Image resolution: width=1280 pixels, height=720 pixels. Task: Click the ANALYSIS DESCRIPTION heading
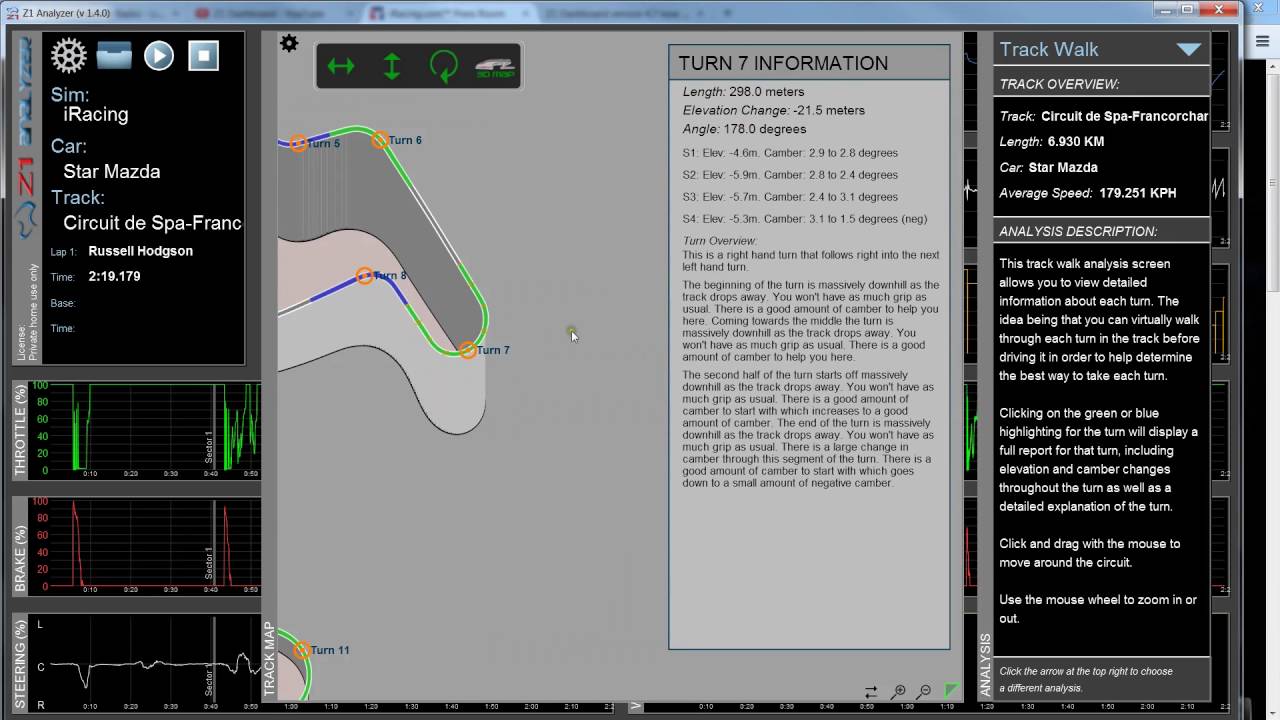pyautogui.click(x=1078, y=231)
